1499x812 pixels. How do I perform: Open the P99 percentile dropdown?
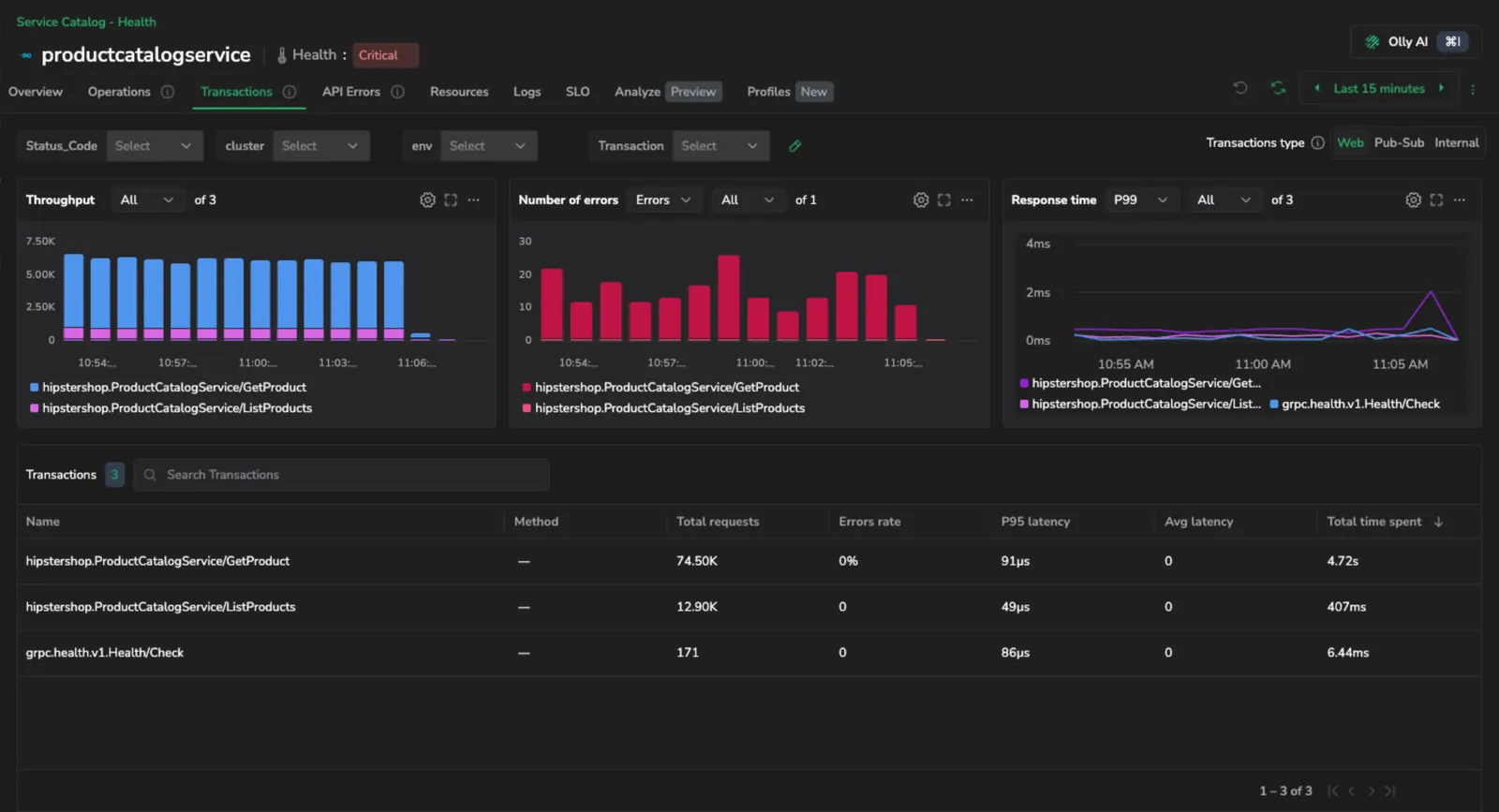pos(1140,200)
